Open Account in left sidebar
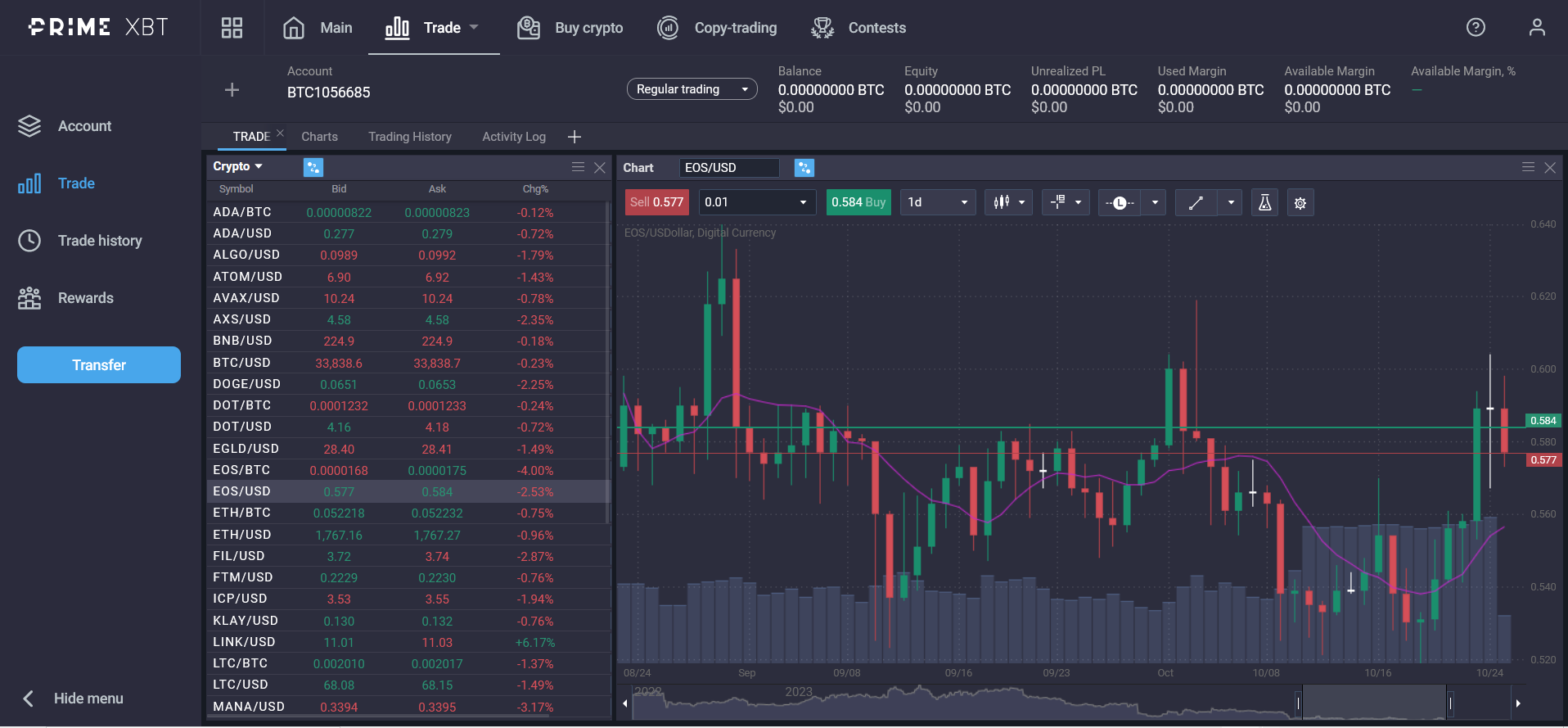Image resolution: width=1568 pixels, height=728 pixels. pos(65,126)
